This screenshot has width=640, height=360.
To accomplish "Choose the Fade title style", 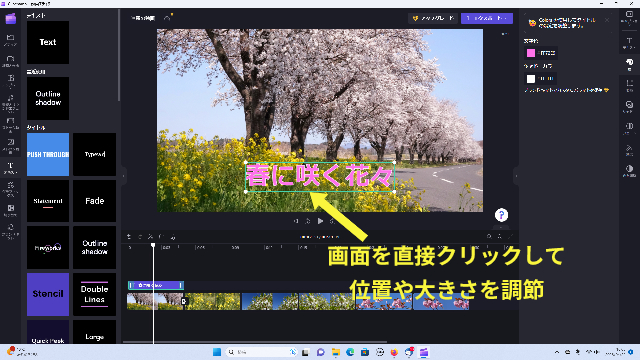I will pyautogui.click(x=94, y=201).
